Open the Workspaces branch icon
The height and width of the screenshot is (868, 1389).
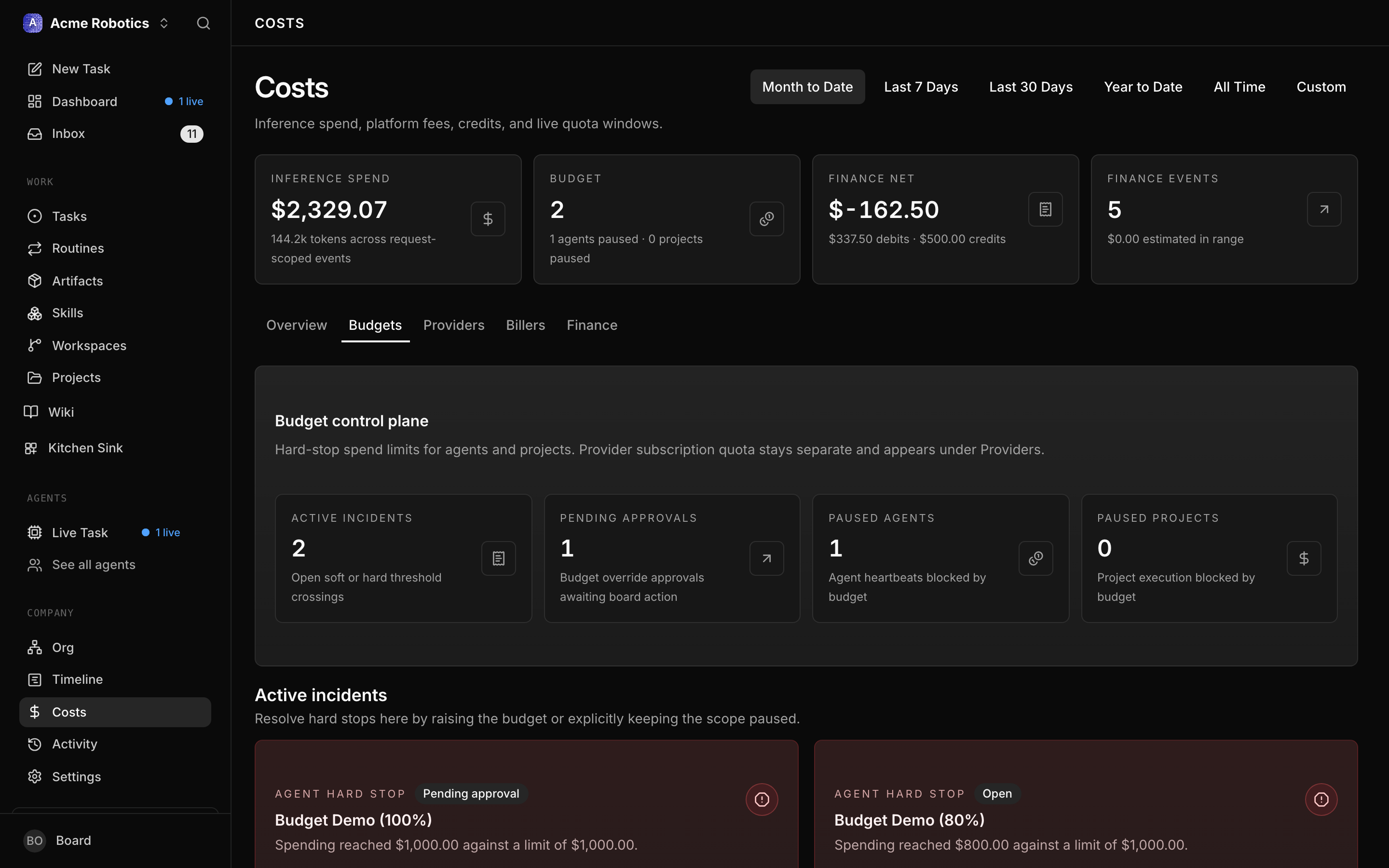(34, 345)
